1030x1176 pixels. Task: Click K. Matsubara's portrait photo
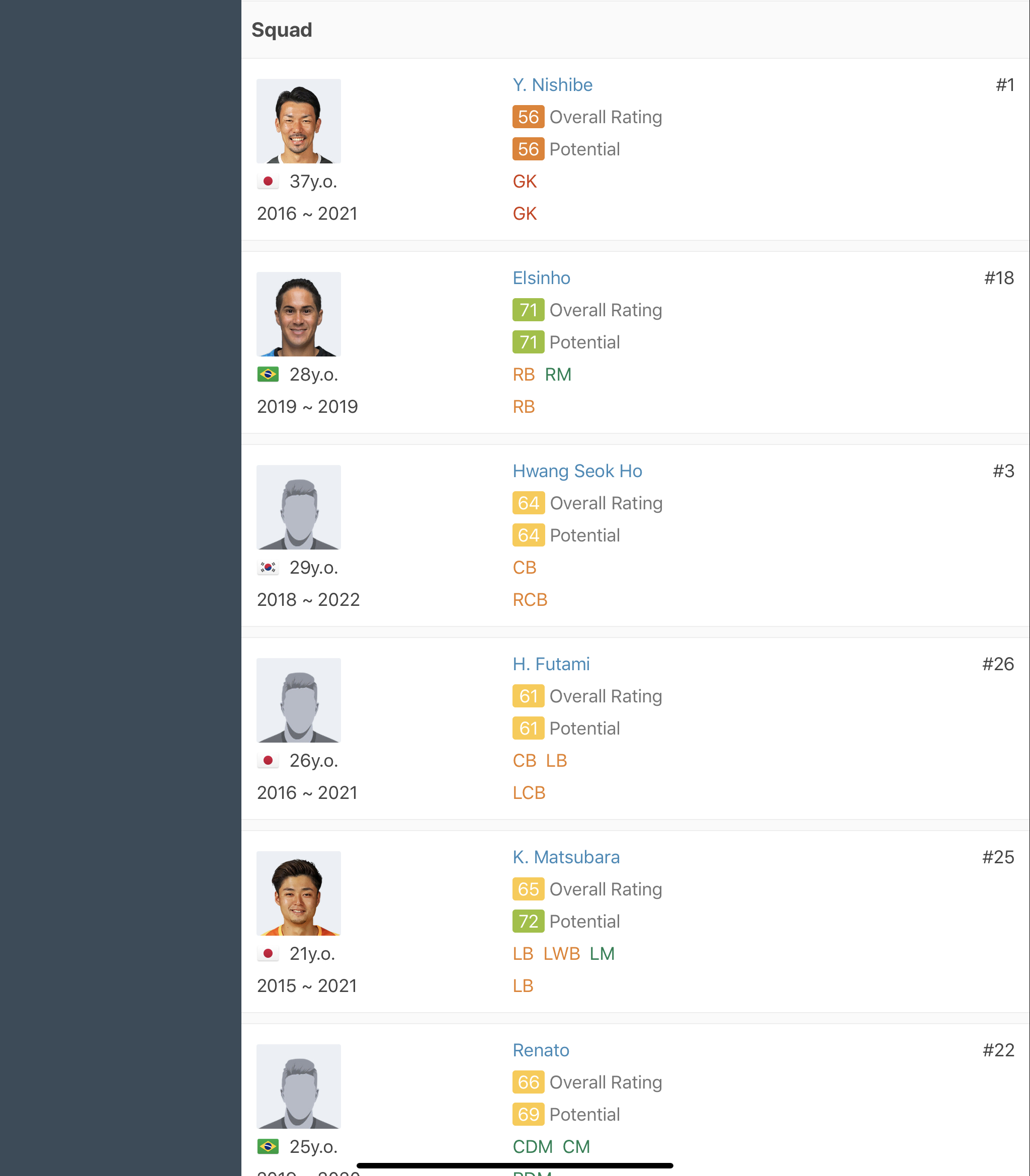pos(298,893)
